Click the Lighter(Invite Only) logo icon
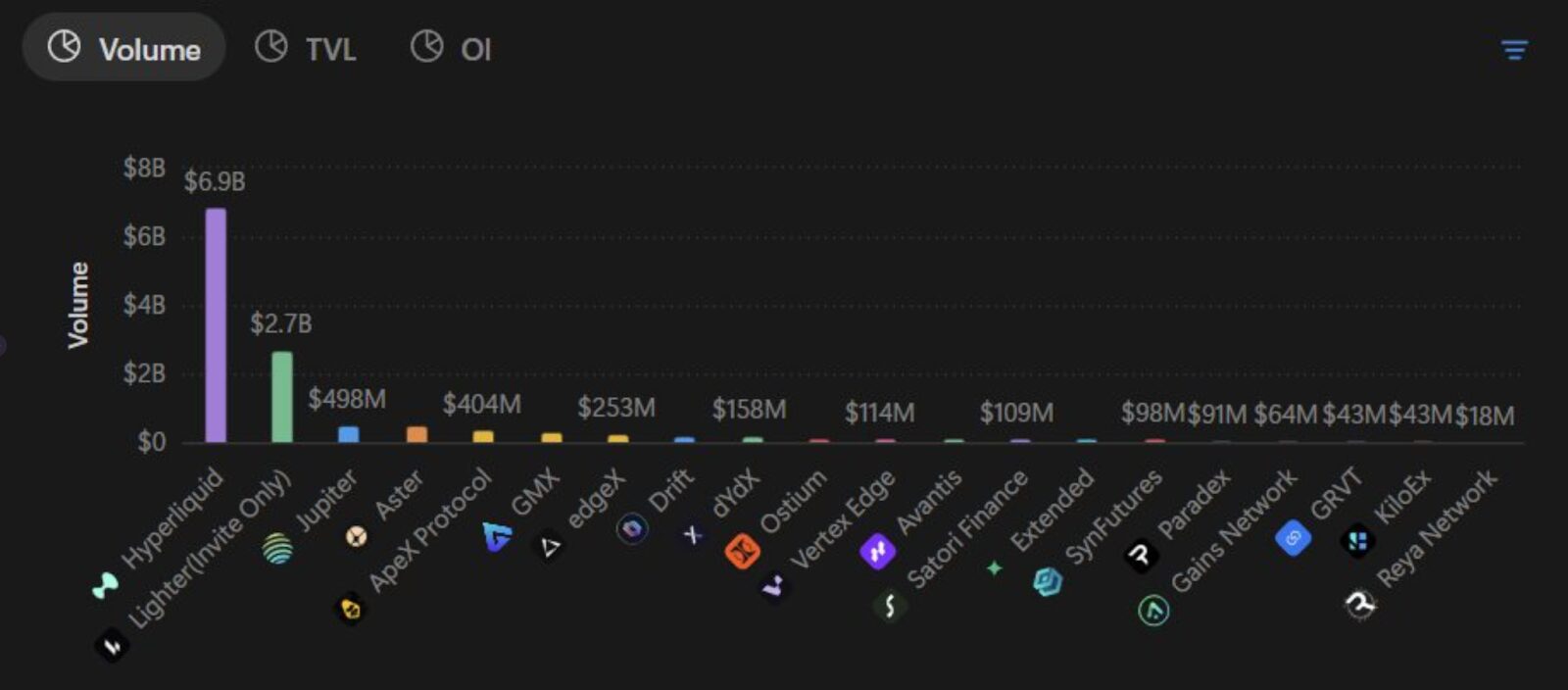 (112, 646)
